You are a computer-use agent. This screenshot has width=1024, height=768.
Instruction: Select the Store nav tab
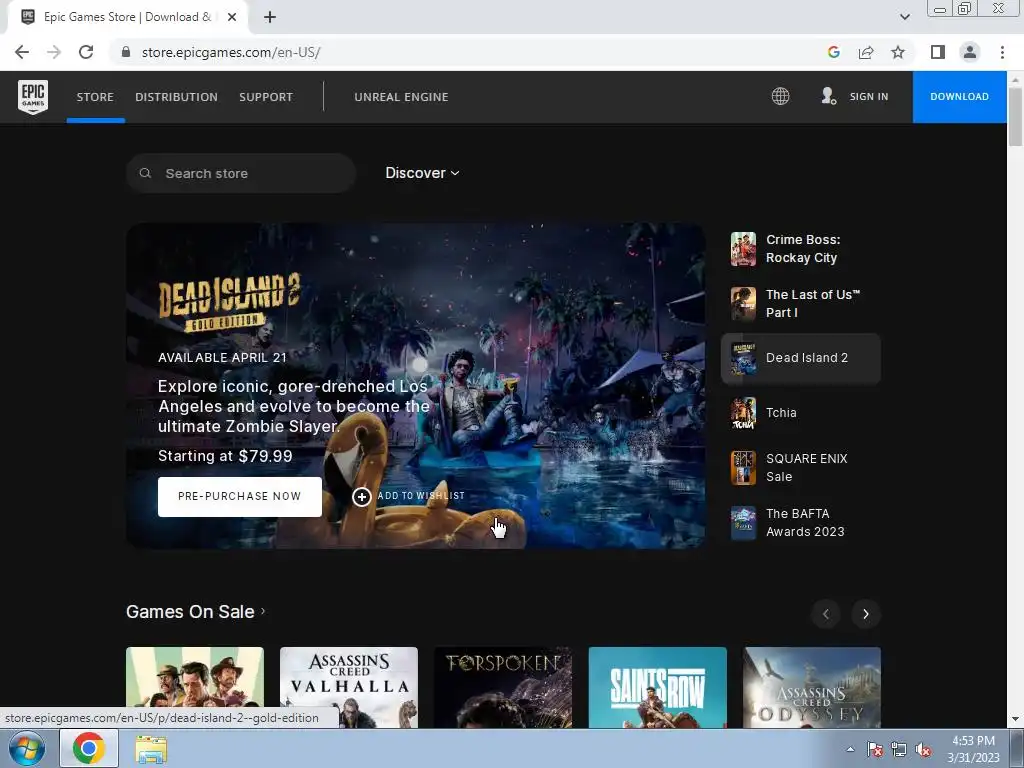[95, 97]
